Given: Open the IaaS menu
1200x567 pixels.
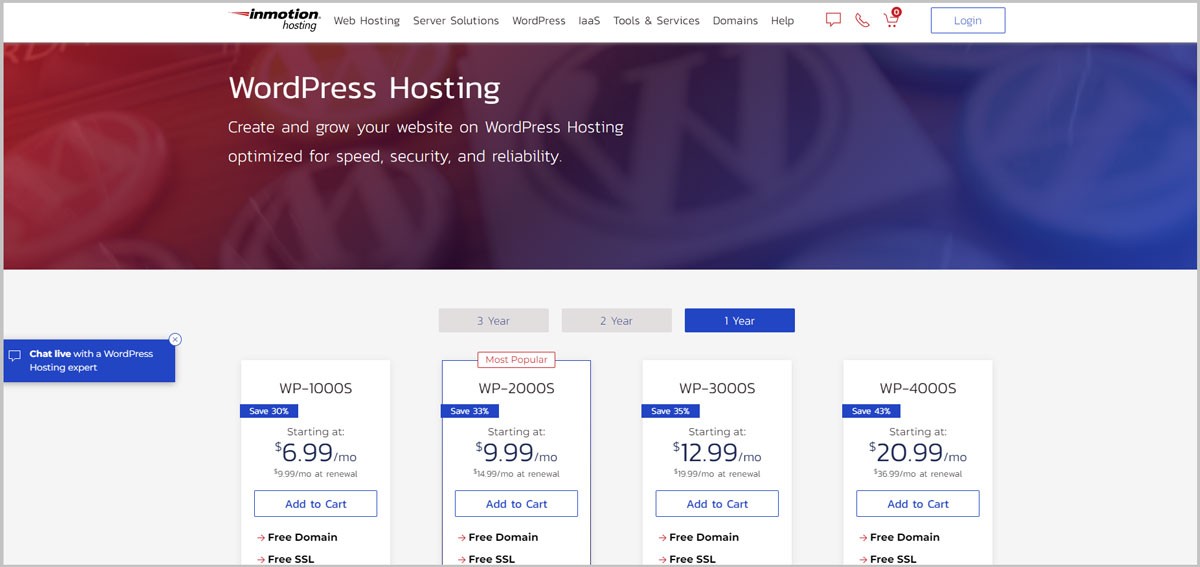Looking at the screenshot, I should [589, 20].
